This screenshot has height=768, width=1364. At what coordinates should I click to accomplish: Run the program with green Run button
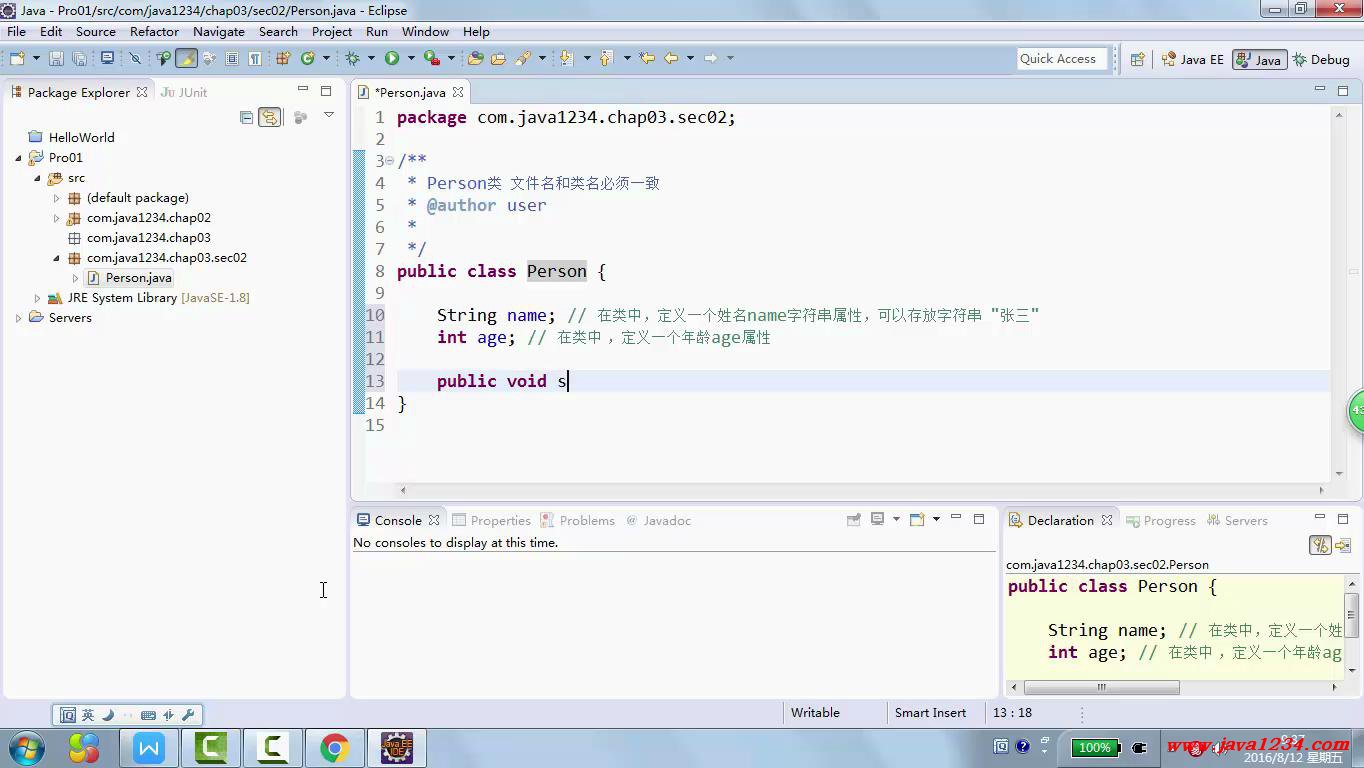[x=392, y=59]
